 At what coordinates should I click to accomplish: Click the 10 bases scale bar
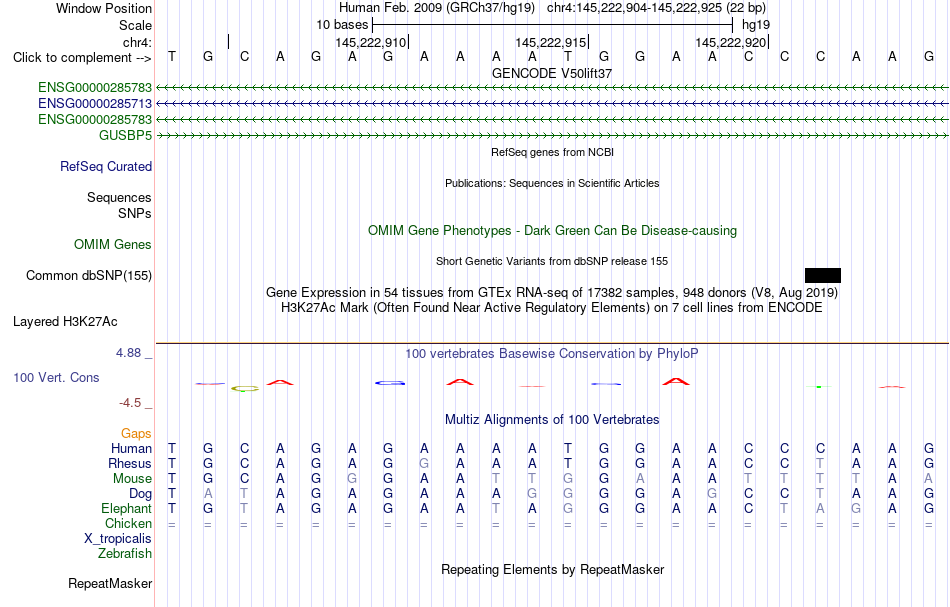click(x=553, y=25)
